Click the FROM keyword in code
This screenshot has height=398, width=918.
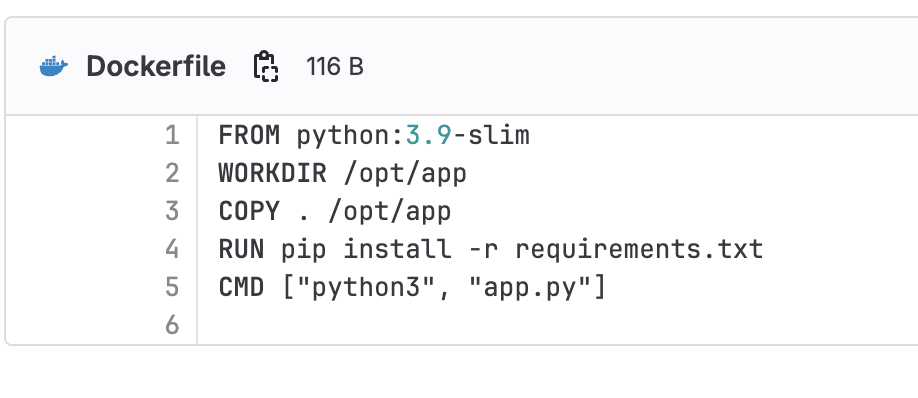(249, 136)
